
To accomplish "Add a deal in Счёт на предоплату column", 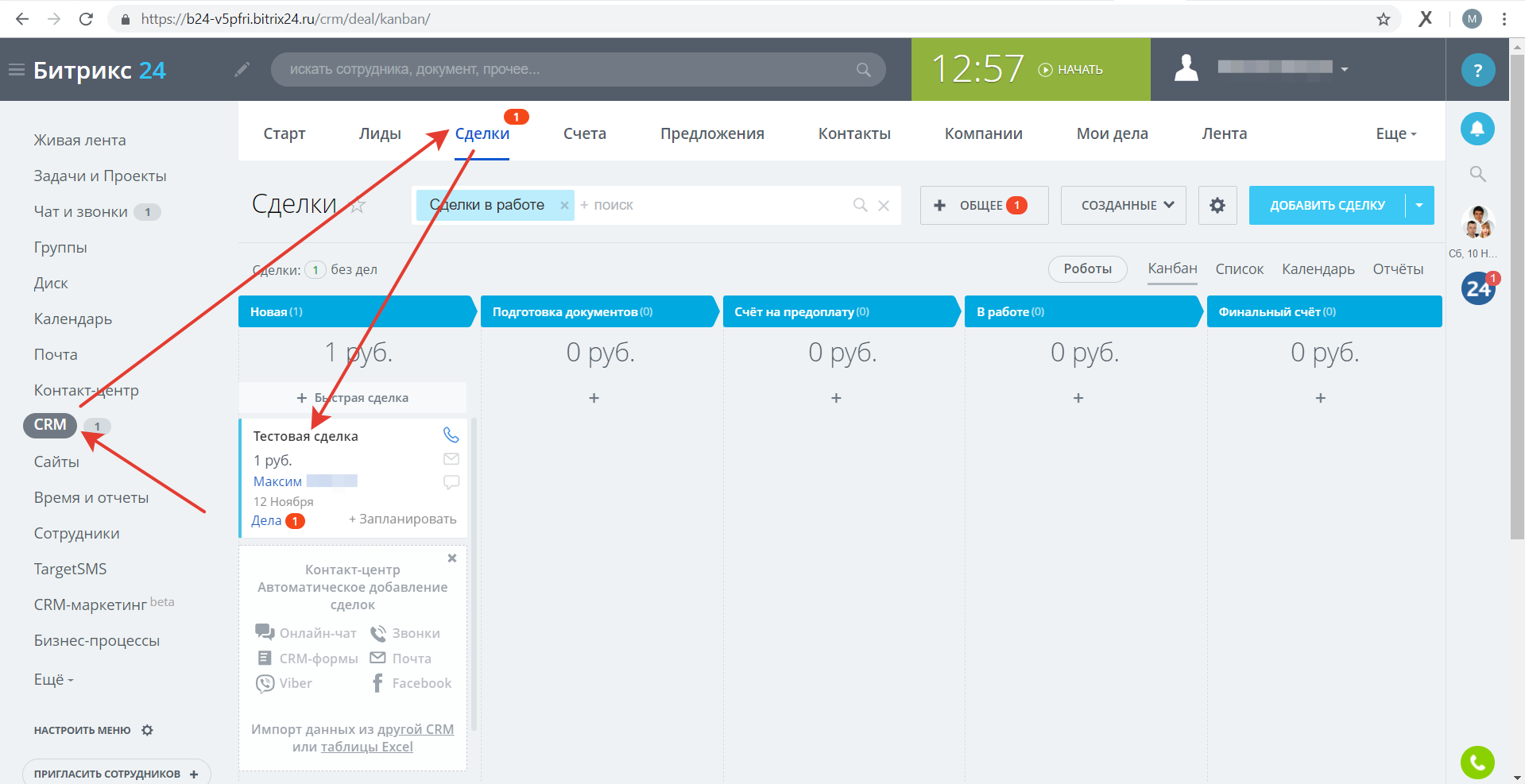I will coord(836,398).
